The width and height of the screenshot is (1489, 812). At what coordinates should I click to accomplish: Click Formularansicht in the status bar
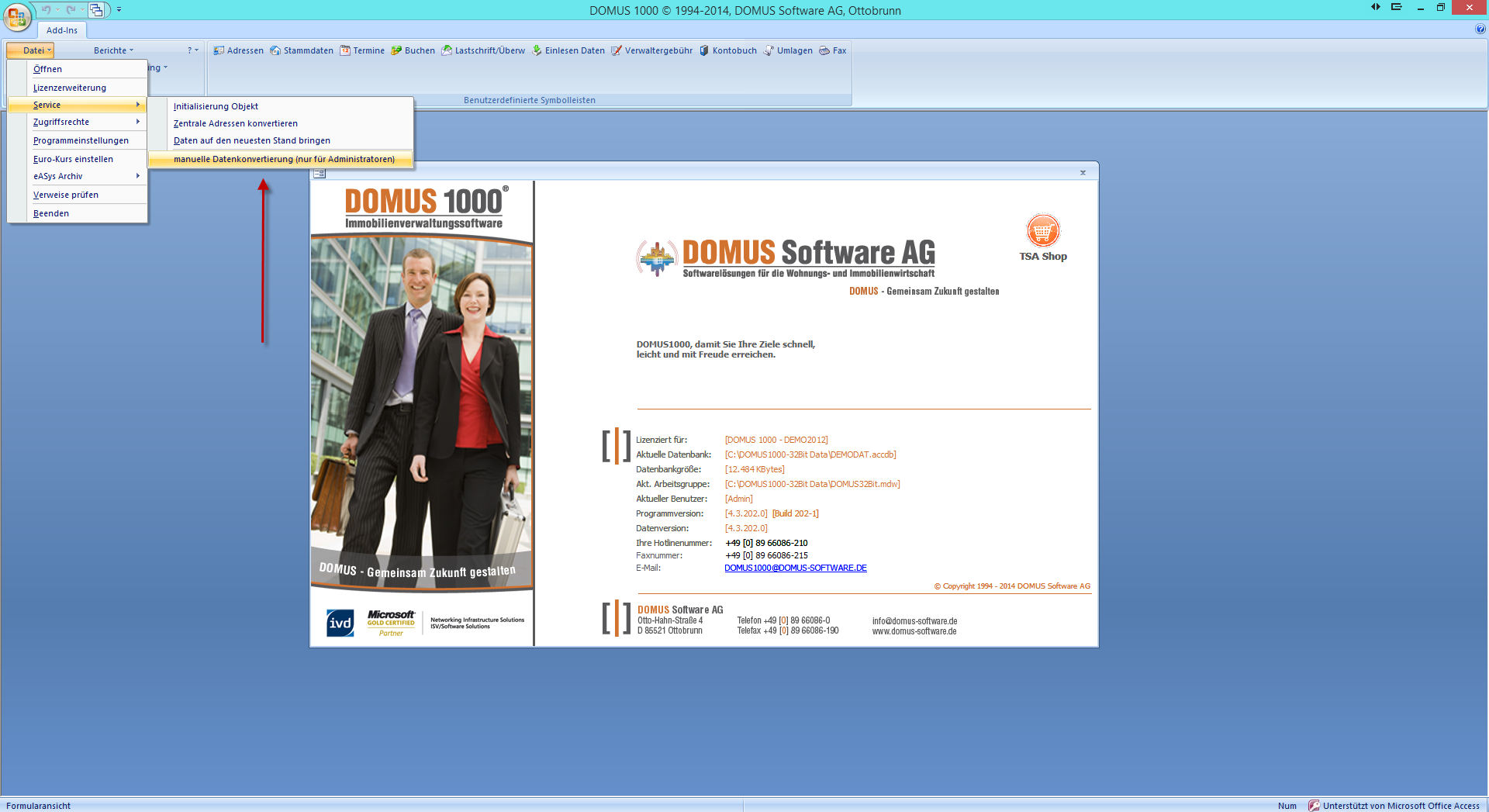38,806
